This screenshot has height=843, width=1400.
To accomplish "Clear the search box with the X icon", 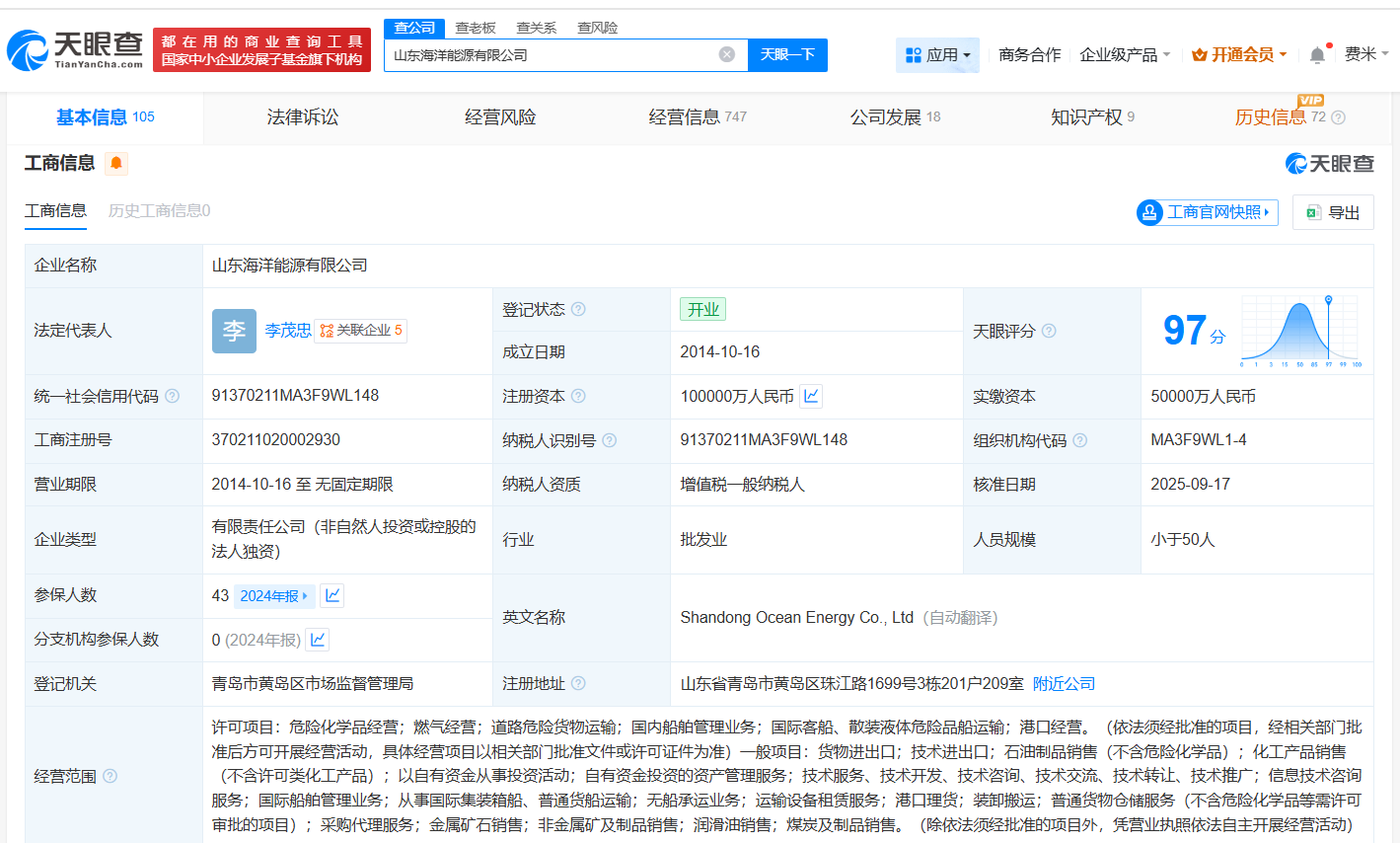I will point(727,55).
